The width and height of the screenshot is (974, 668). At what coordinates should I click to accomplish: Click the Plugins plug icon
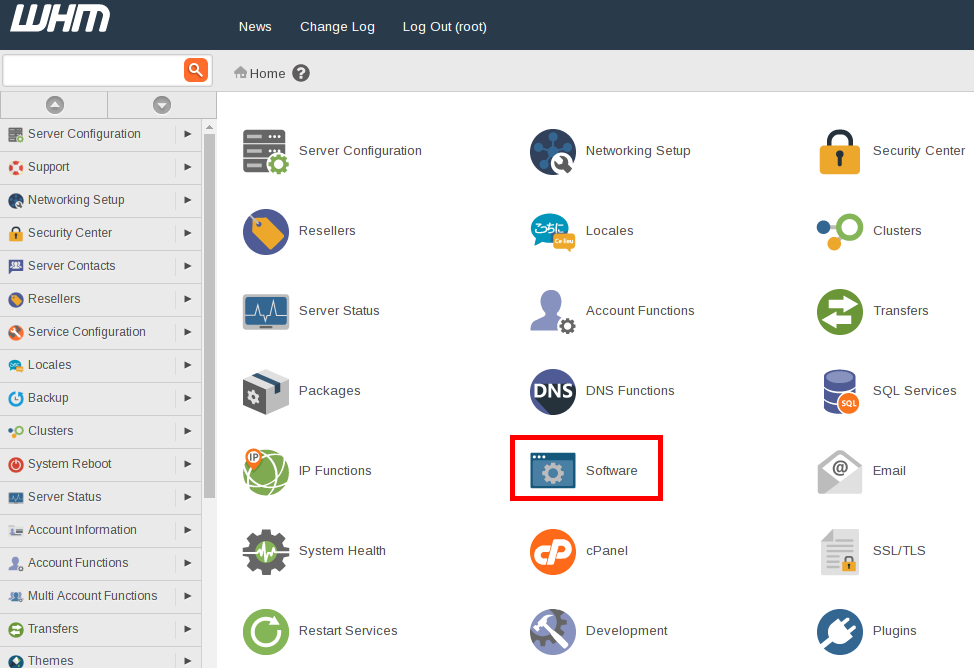tap(839, 631)
